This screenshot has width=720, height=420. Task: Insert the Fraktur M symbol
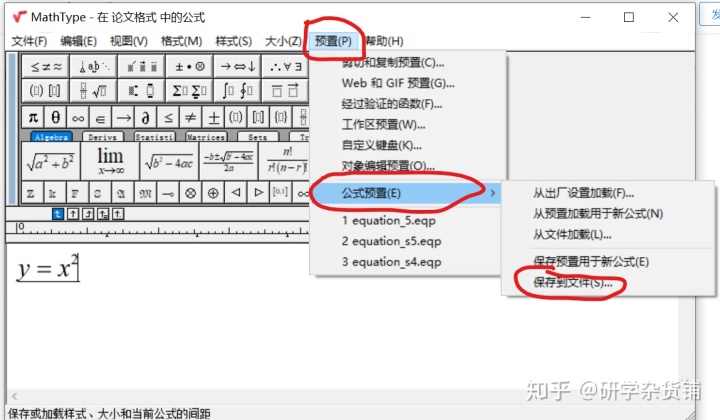coord(145,193)
